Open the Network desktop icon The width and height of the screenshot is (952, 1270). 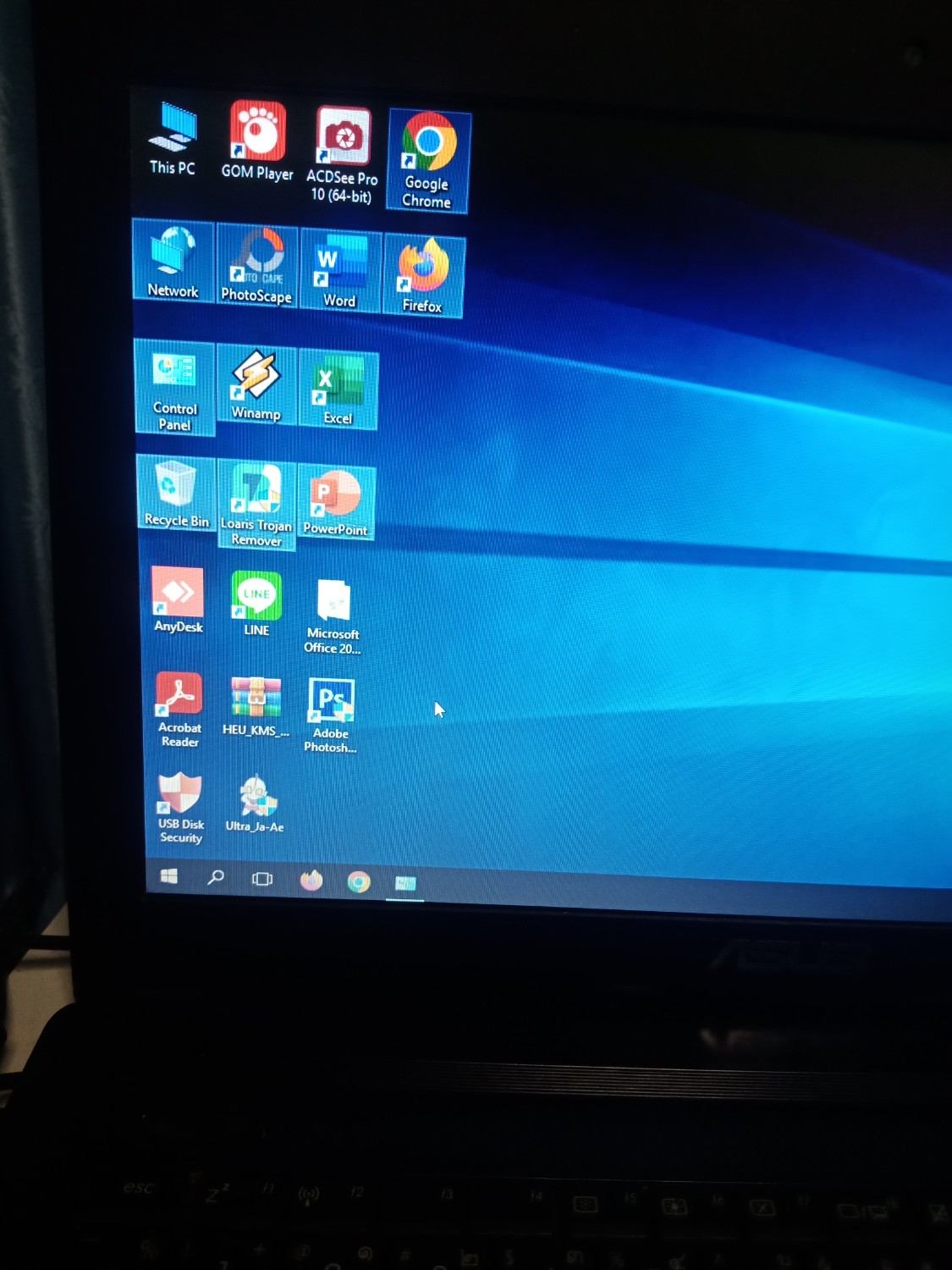[173, 260]
